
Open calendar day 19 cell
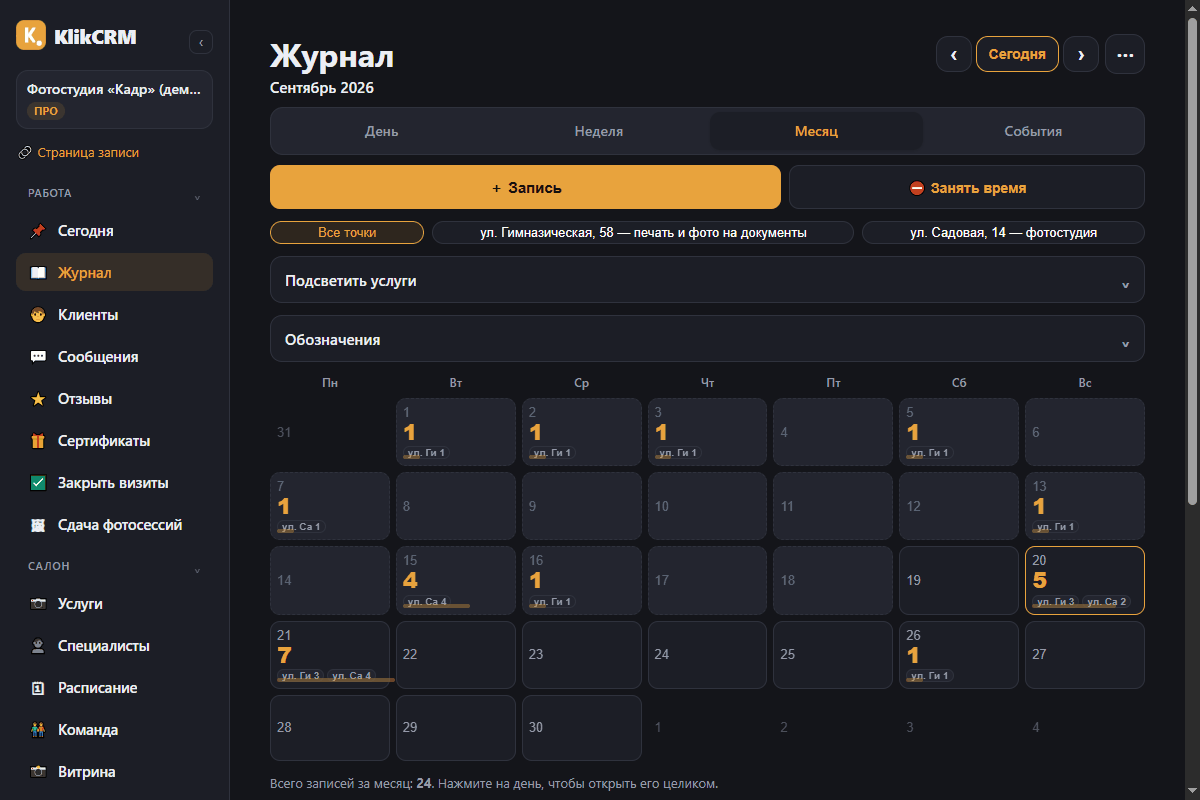click(x=959, y=580)
